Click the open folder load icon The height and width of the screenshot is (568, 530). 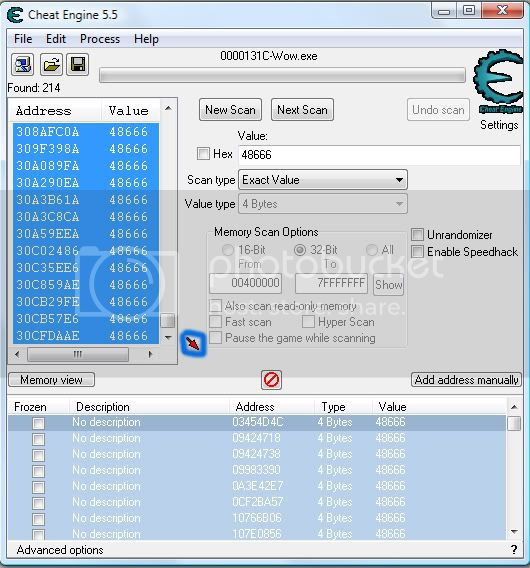[x=51, y=65]
